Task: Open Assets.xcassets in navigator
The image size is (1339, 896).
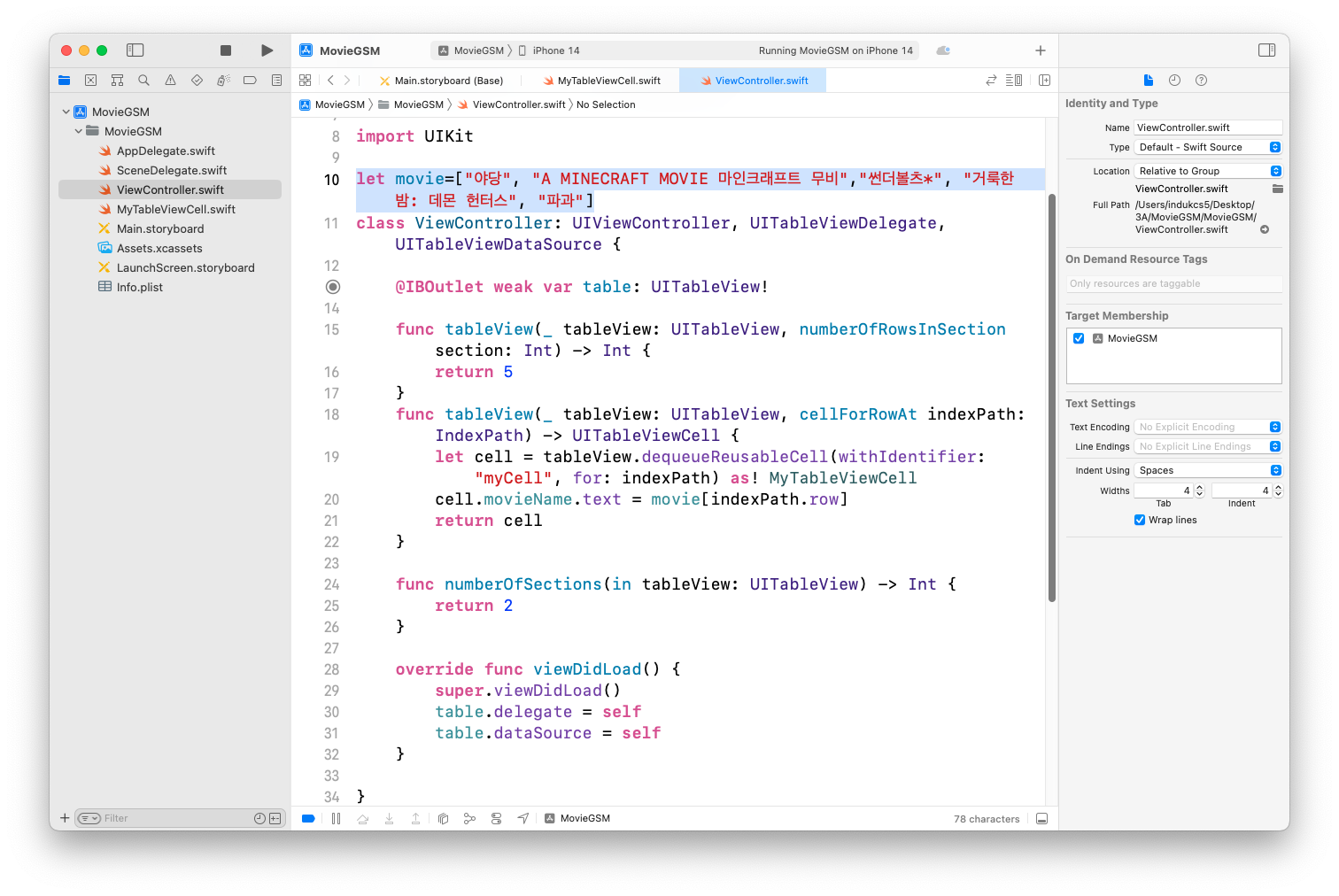Action: coord(159,248)
